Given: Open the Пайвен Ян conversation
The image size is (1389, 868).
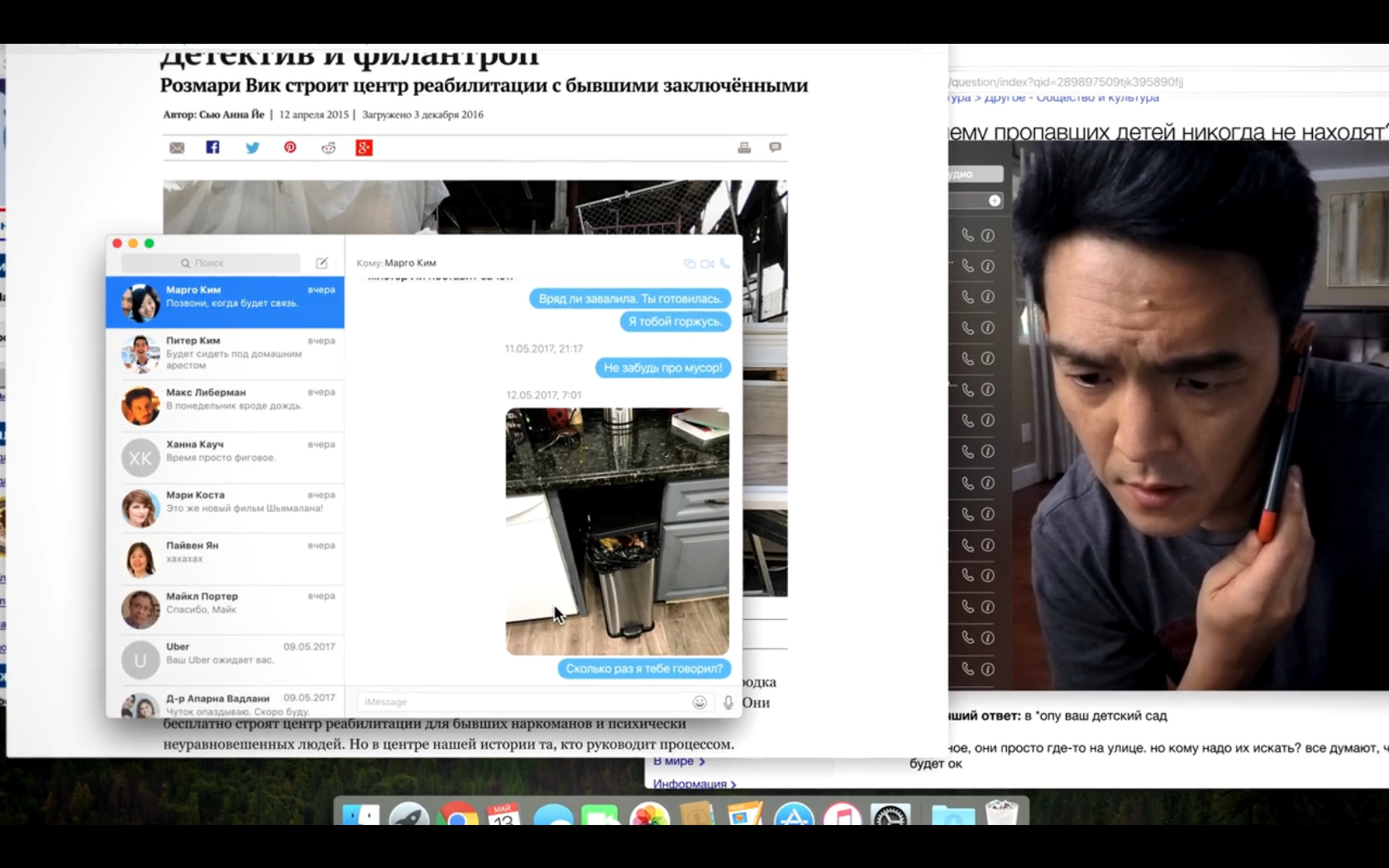Looking at the screenshot, I should click(225, 558).
